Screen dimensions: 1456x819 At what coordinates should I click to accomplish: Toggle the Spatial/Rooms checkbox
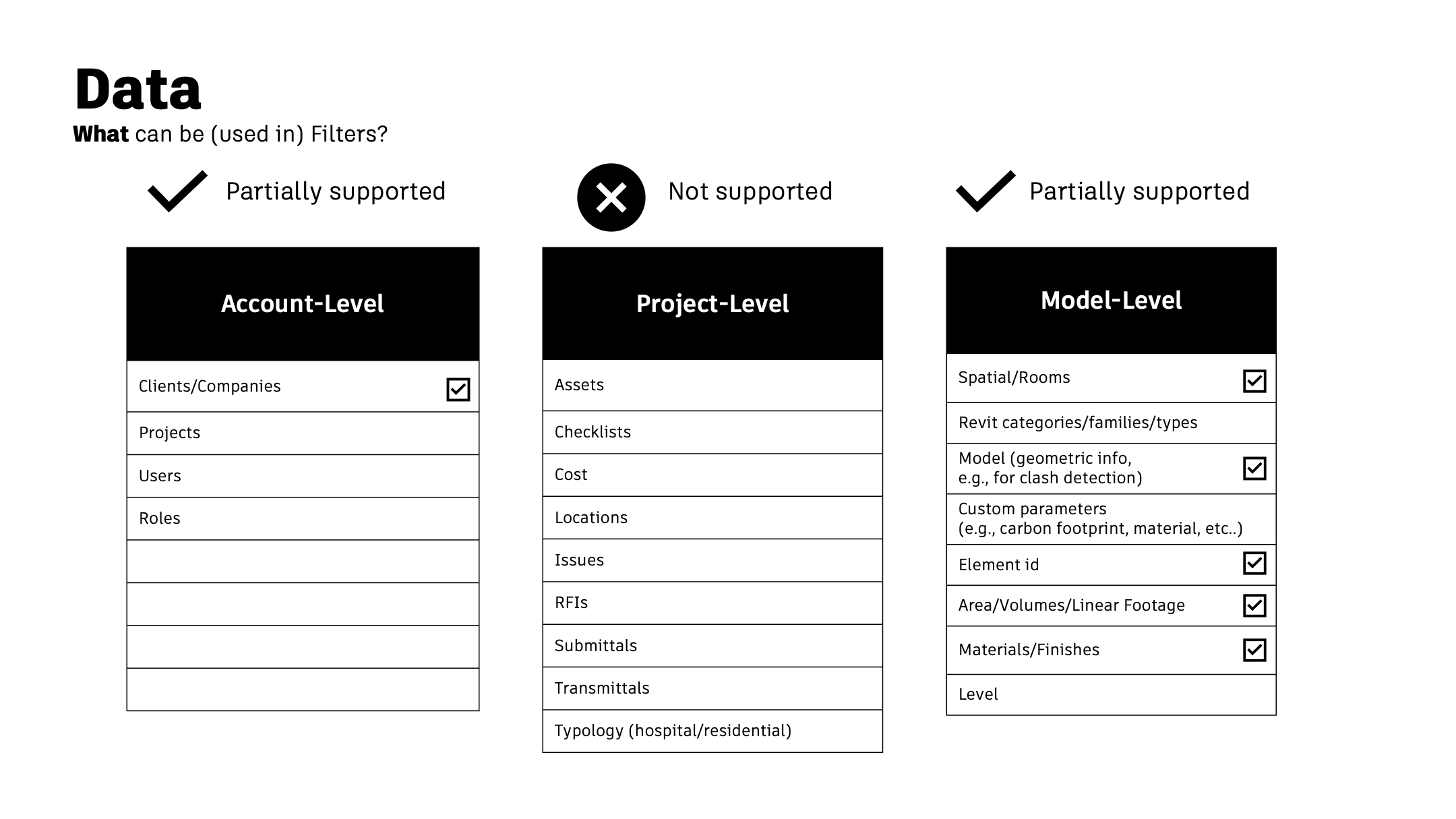pos(1254,381)
